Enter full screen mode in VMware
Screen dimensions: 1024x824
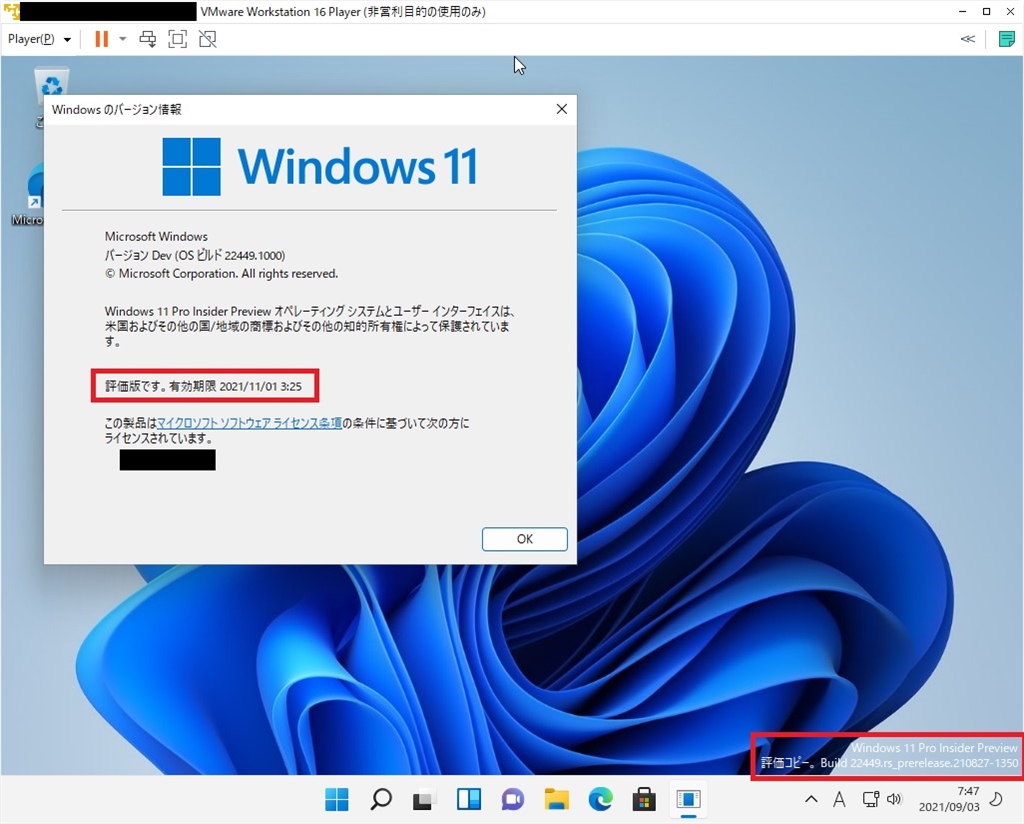[178, 39]
